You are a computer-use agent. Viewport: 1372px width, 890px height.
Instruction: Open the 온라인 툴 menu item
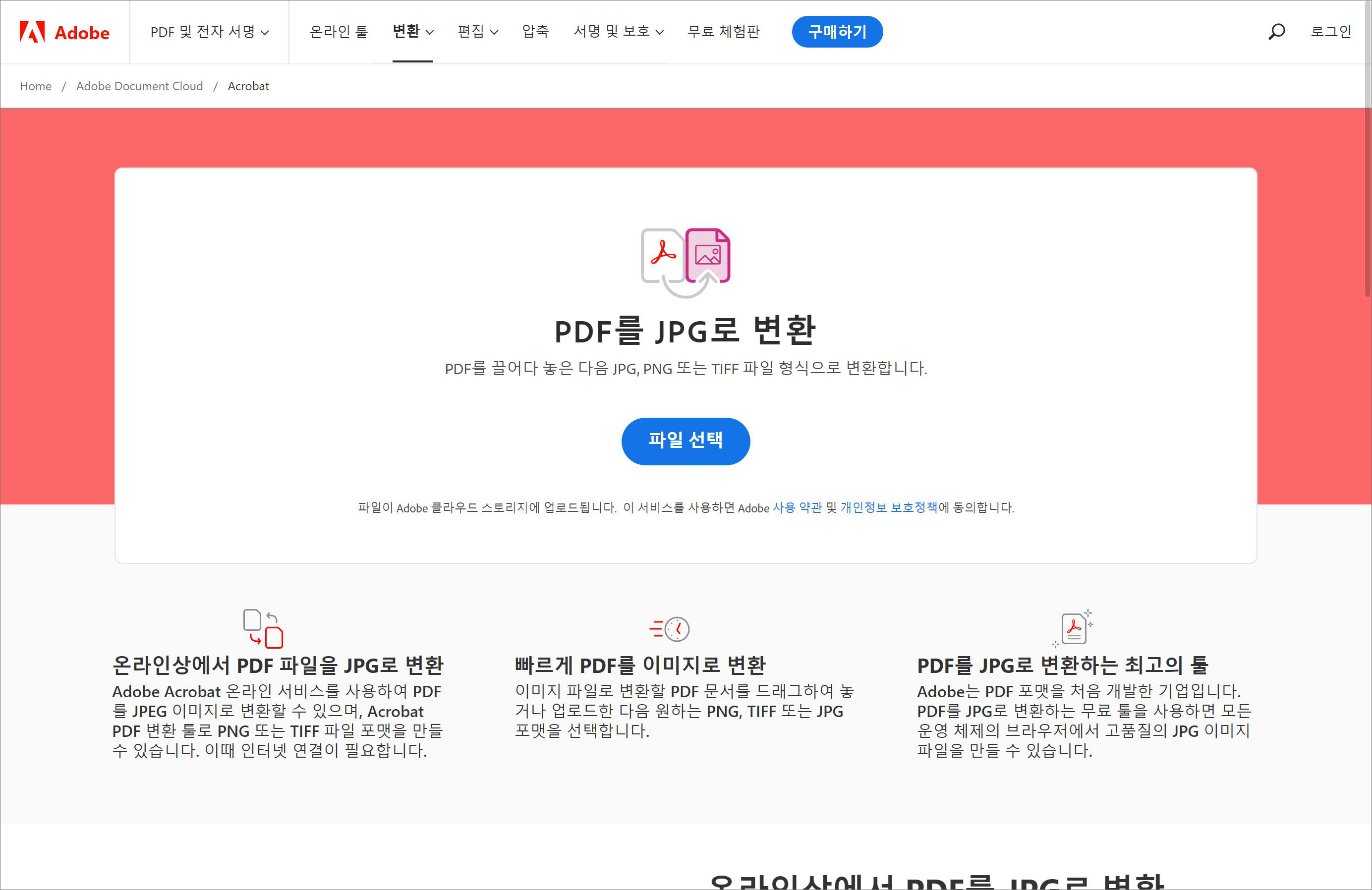[339, 32]
